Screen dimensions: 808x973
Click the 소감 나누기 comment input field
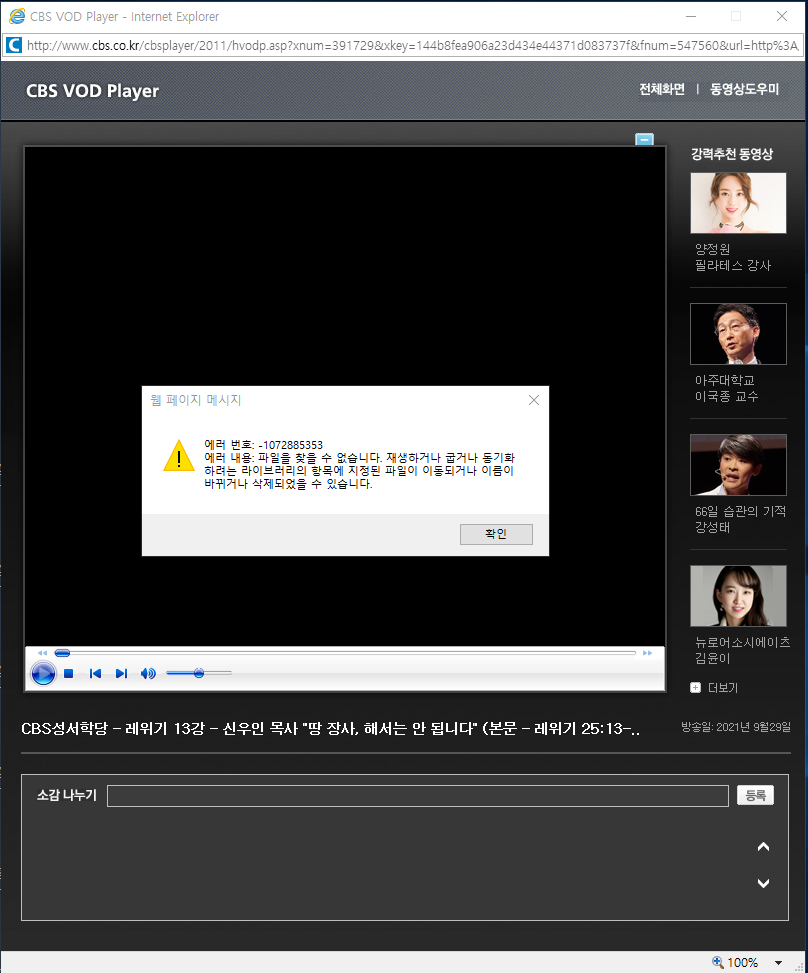417,796
